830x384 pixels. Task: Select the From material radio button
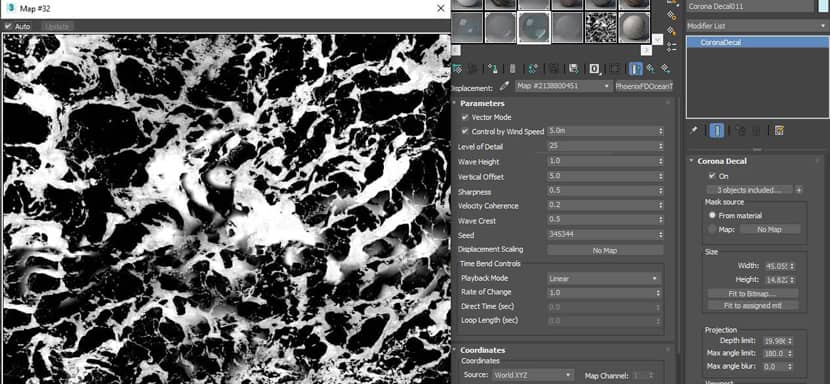point(712,216)
